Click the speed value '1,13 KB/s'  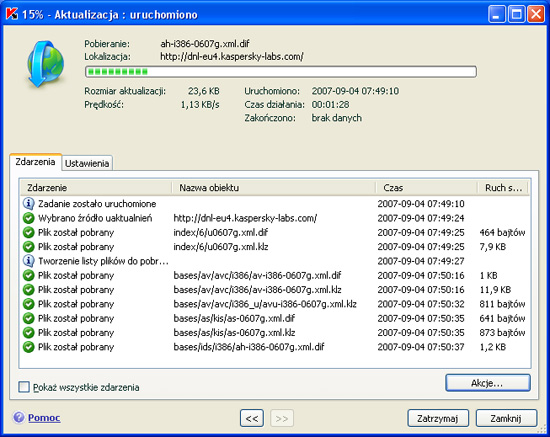click(x=200, y=105)
